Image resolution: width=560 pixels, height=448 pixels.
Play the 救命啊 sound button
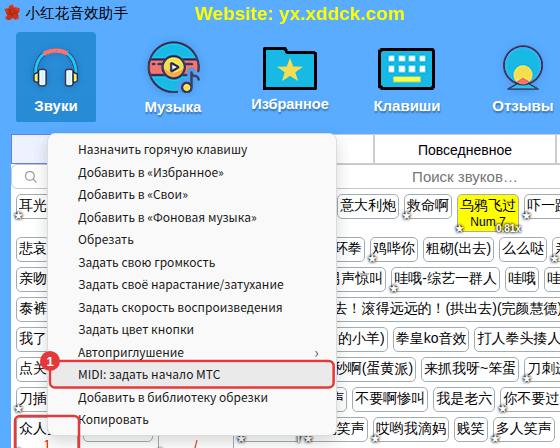click(x=428, y=206)
